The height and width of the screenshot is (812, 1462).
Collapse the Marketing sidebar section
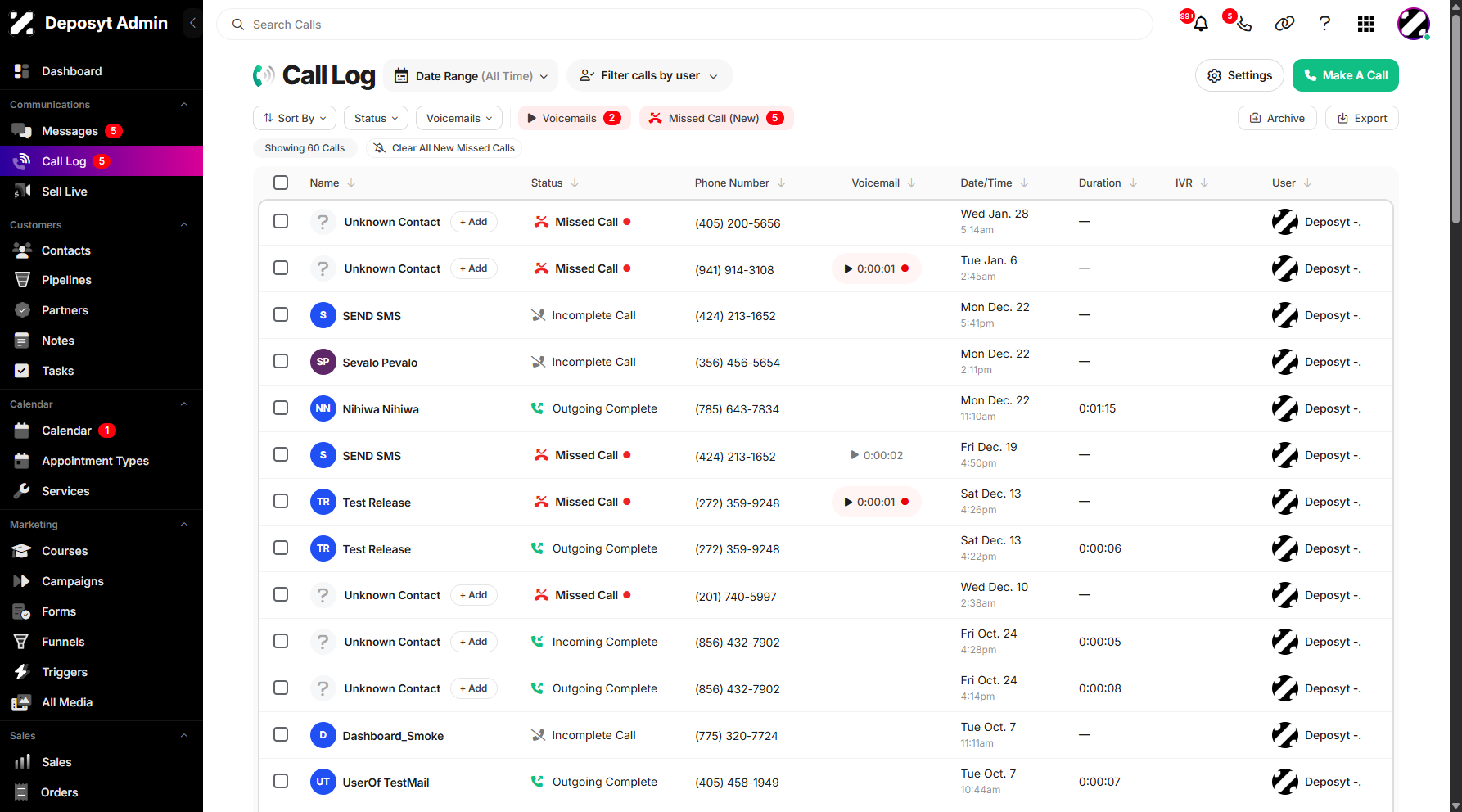[184, 525]
